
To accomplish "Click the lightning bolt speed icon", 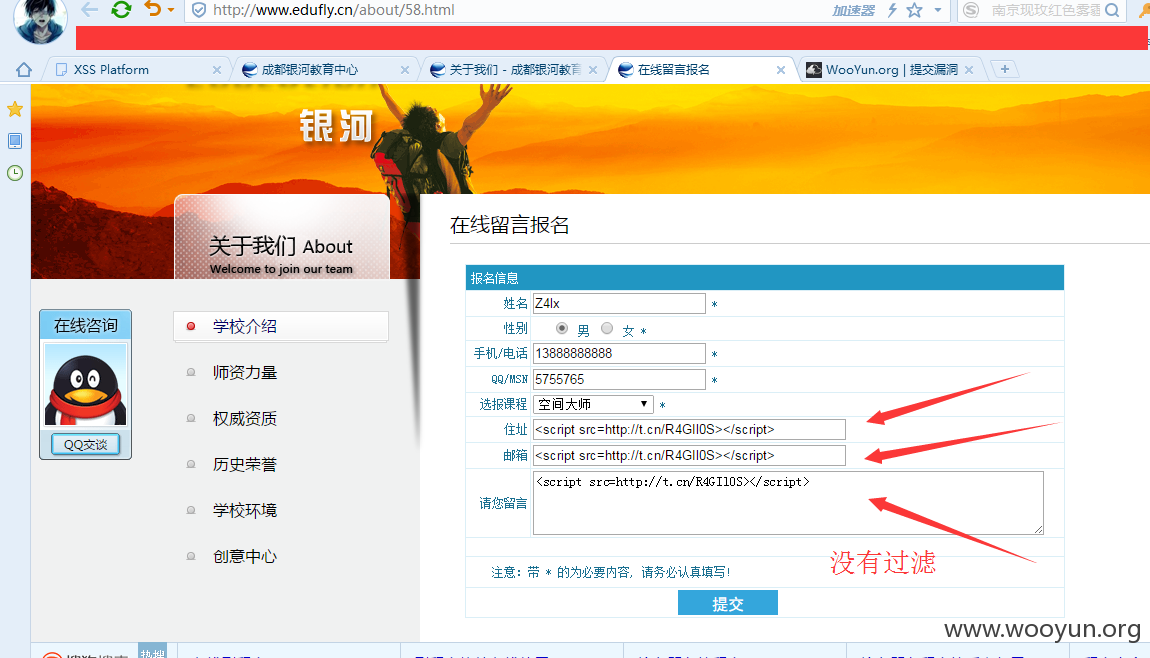I will 893,10.
